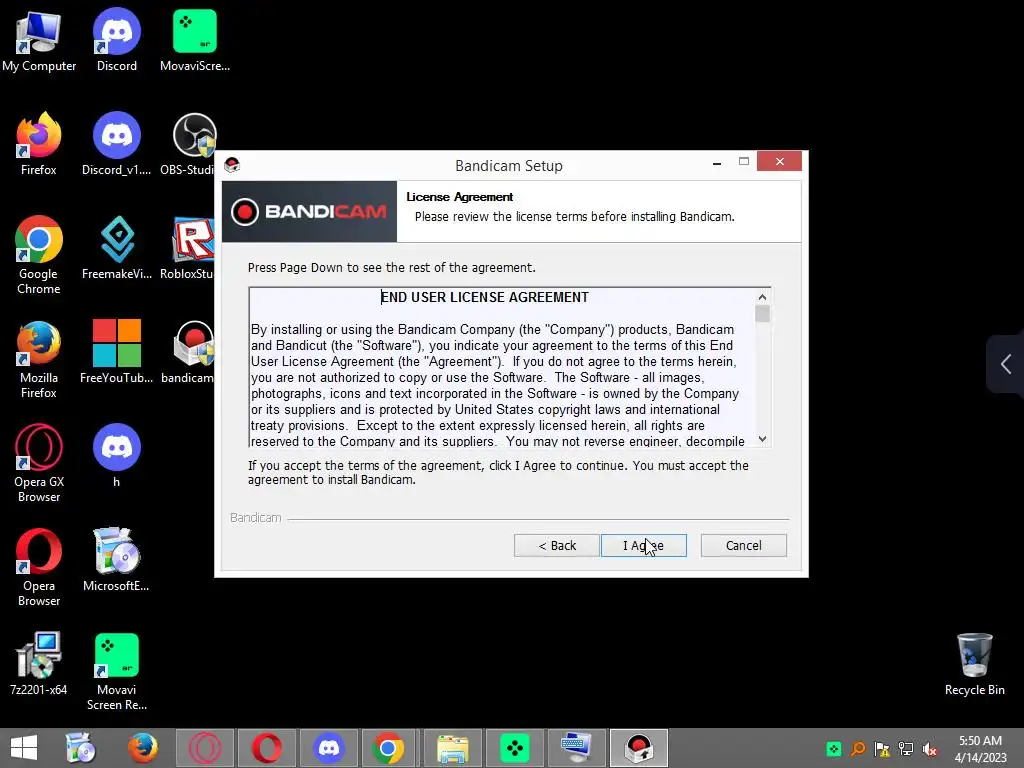The height and width of the screenshot is (768, 1024).
Task: Select the MicrosoftE... installer icon
Action: [x=116, y=559]
